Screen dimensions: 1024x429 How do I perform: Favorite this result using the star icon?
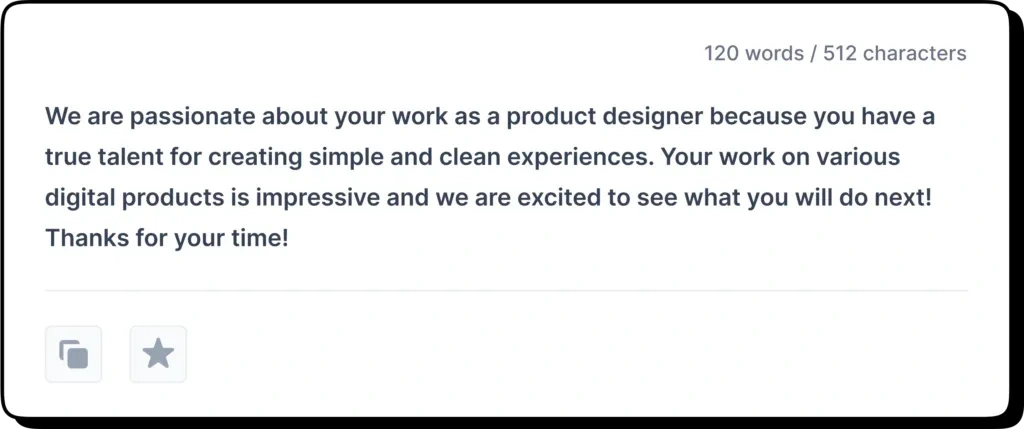click(158, 354)
